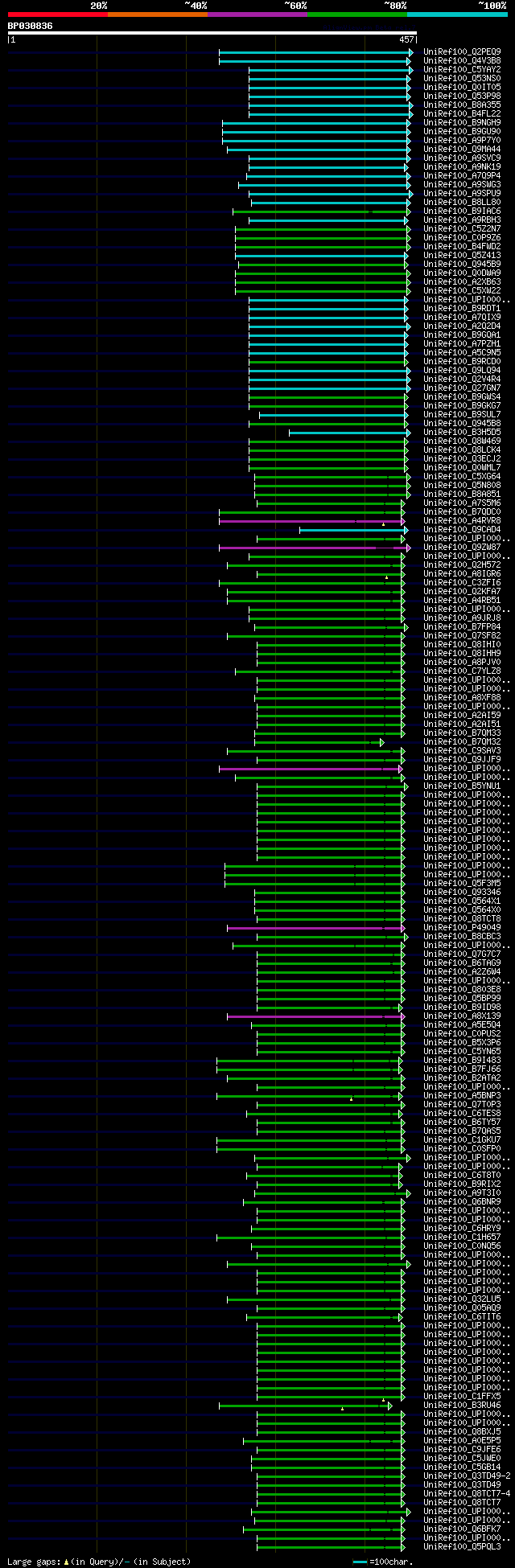Select the UniRef100_B9RDT1 label

[462, 308]
